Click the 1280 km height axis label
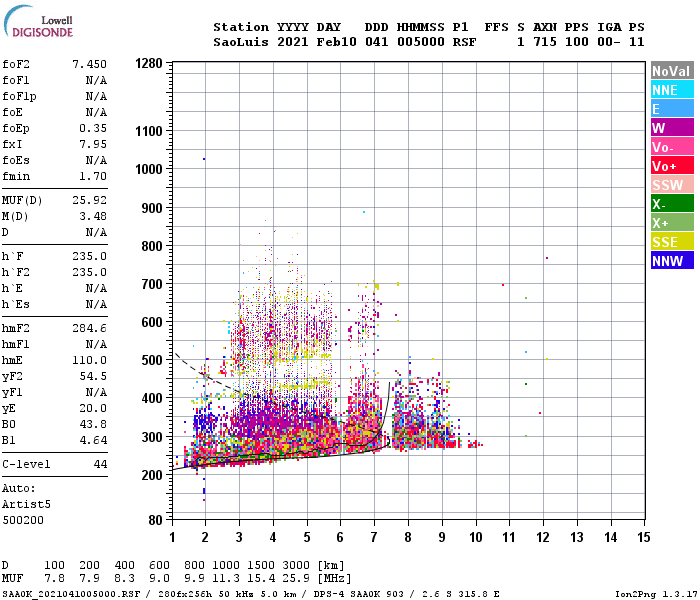Screen dimensions: 700x600 [149, 63]
